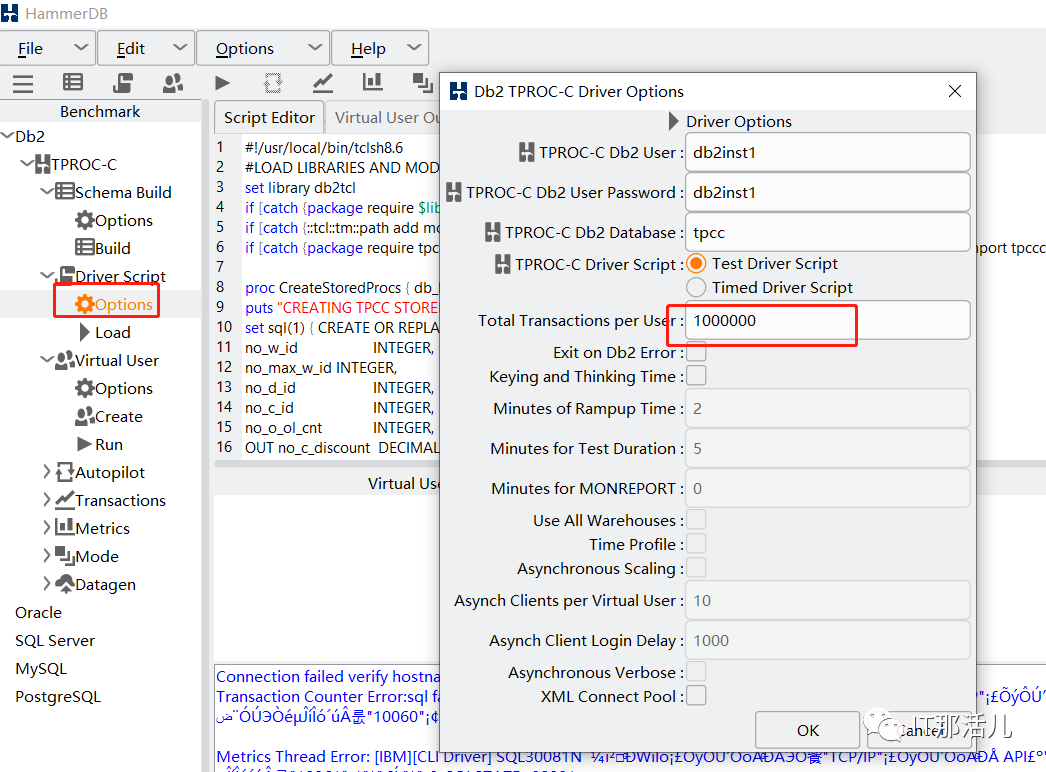Viewport: 1046px width, 772px height.
Task: Collapse the Driver Script node arrow
Action: coord(47,276)
